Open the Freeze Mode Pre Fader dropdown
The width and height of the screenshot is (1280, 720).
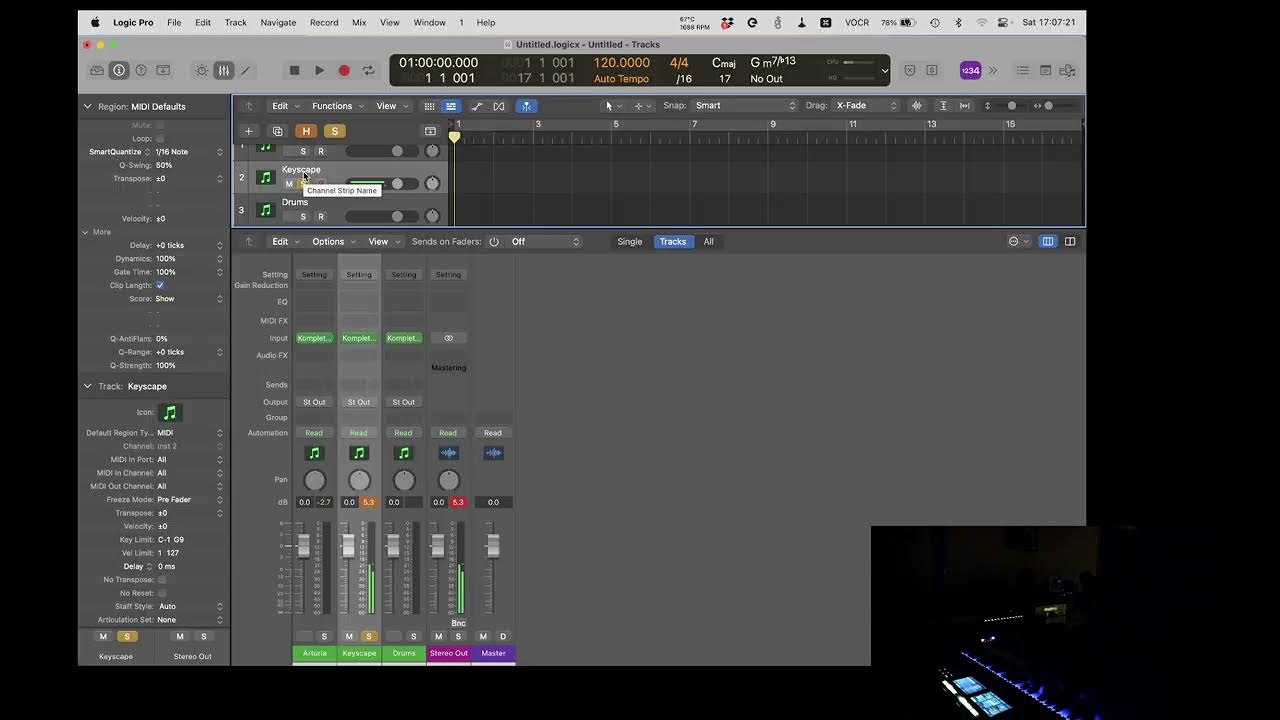(x=190, y=499)
